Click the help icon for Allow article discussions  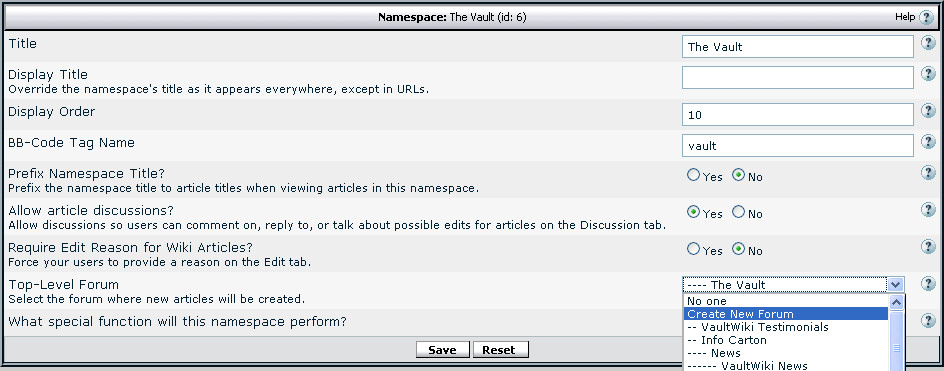[928, 210]
